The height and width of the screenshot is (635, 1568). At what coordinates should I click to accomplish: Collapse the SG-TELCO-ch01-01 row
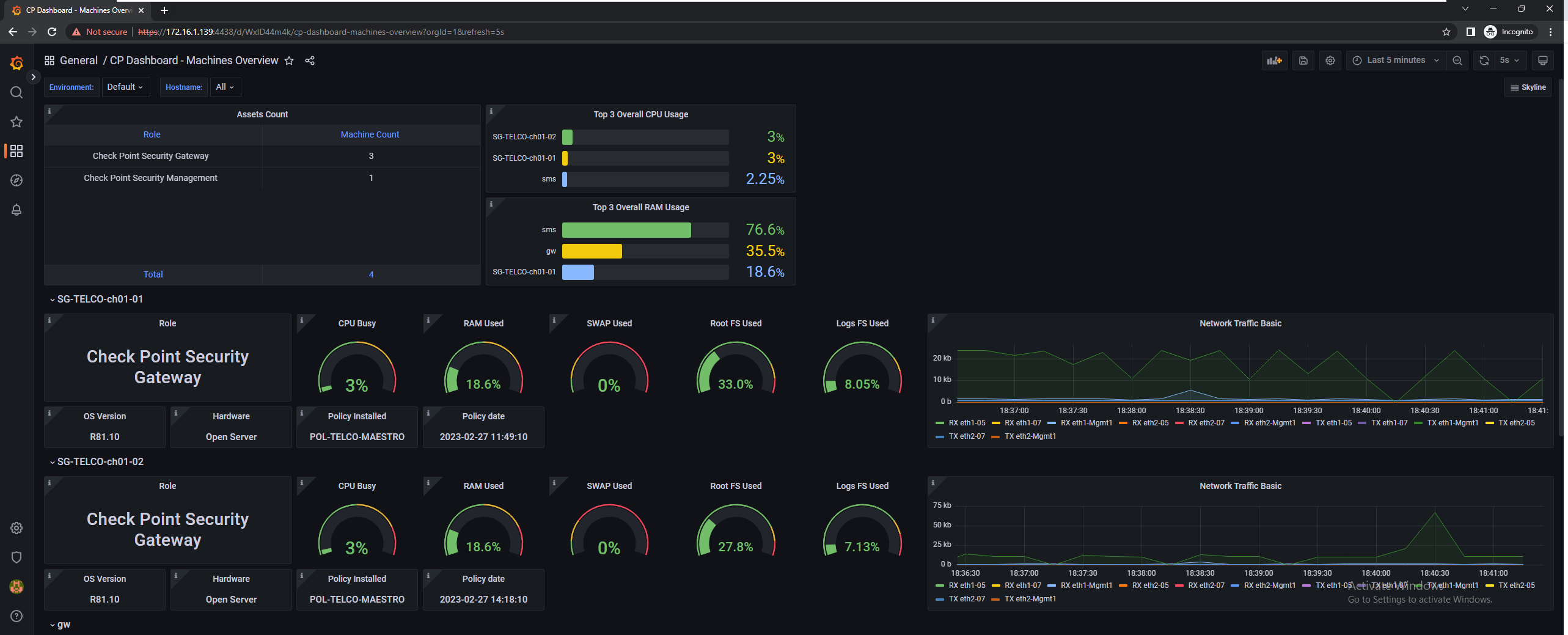click(x=97, y=299)
